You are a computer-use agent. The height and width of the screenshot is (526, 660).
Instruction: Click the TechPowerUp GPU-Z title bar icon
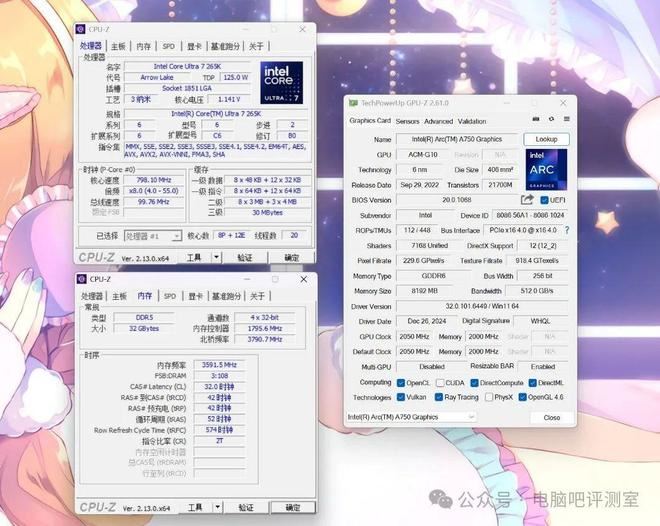click(x=353, y=103)
